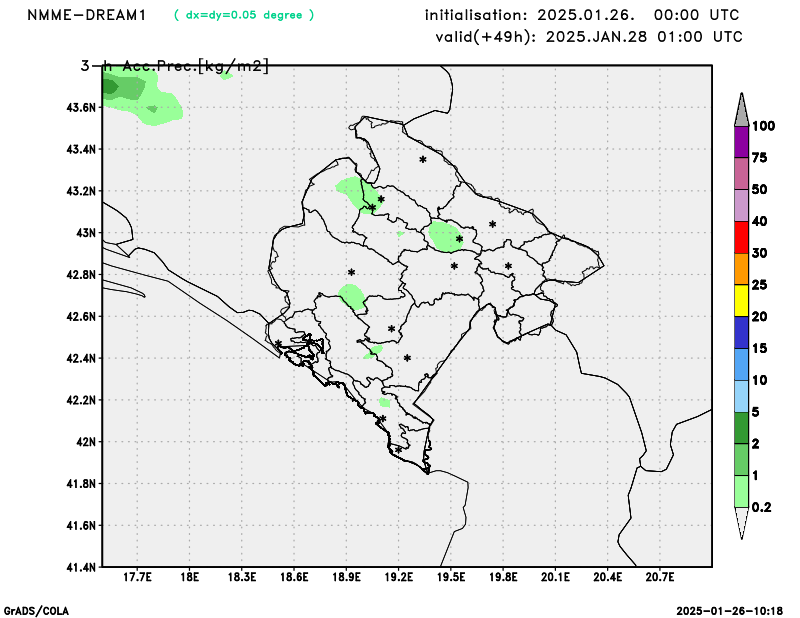Click the '42N' latitude label
800x618 pixels.
coord(86,442)
